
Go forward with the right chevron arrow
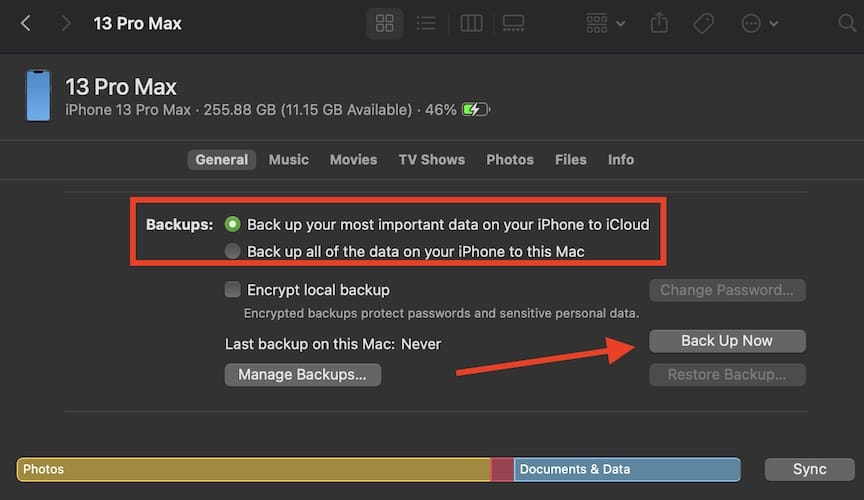pos(66,23)
